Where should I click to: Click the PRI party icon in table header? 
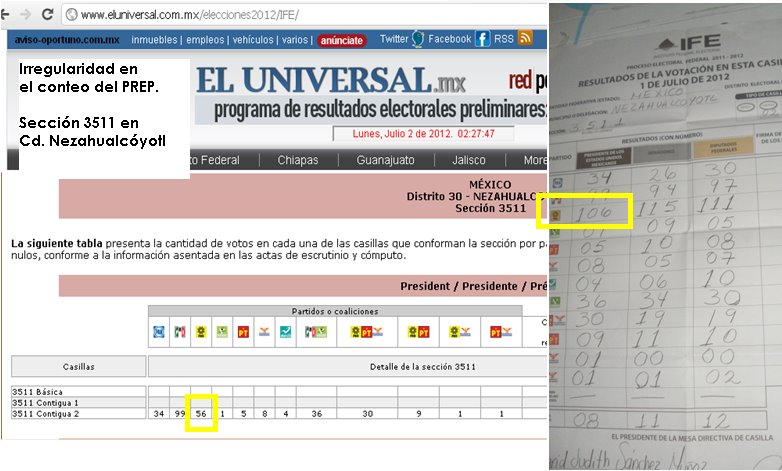tap(180, 332)
